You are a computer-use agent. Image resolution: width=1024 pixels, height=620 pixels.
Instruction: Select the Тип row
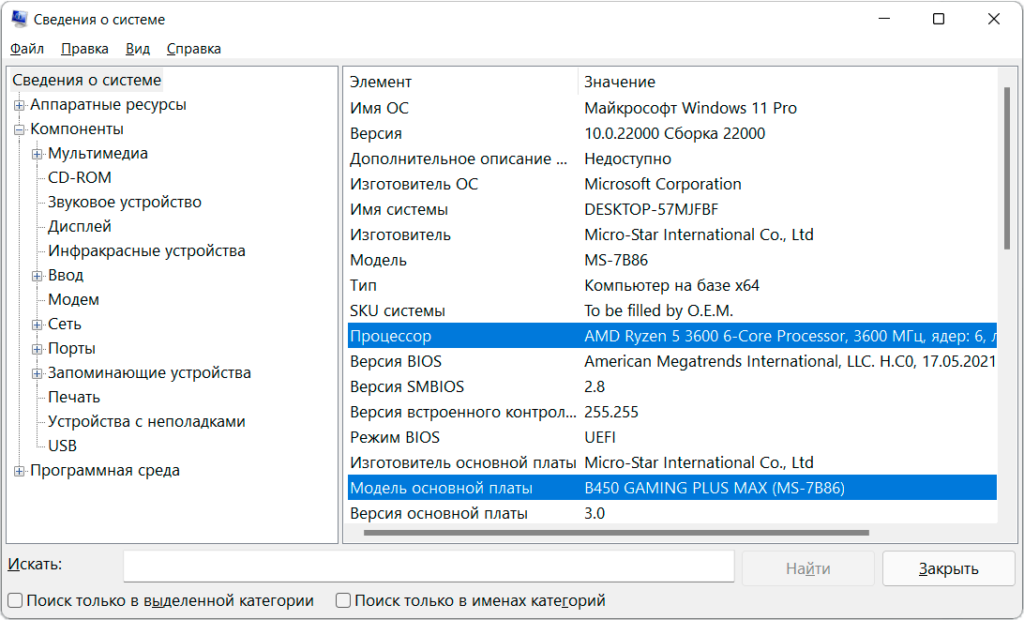(x=672, y=286)
